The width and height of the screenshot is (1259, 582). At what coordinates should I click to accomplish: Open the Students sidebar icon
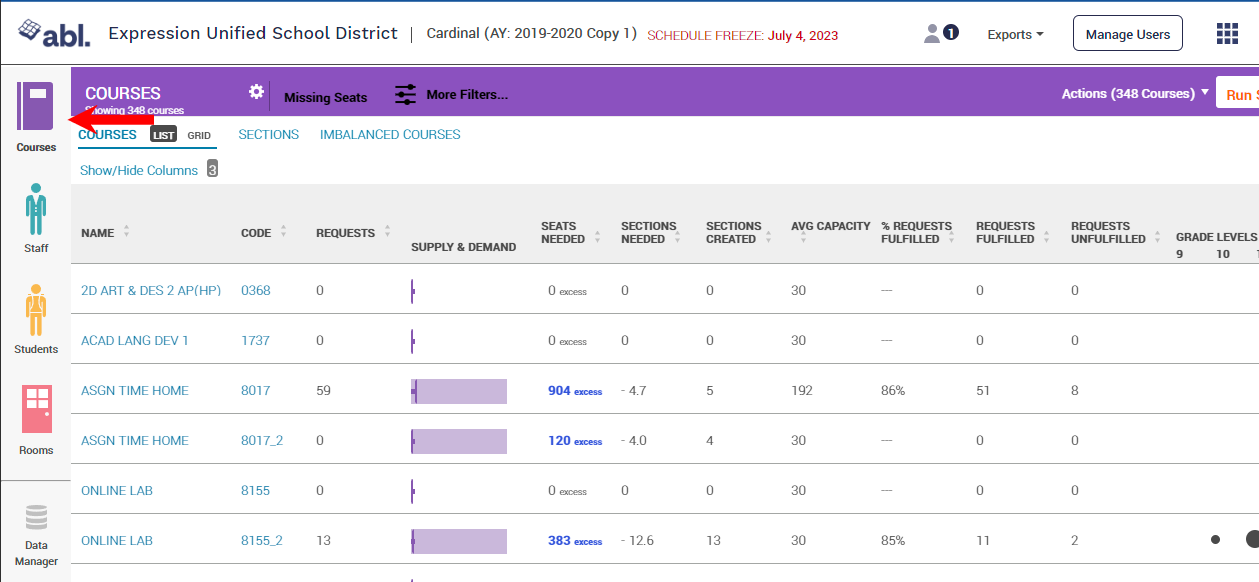click(36, 311)
